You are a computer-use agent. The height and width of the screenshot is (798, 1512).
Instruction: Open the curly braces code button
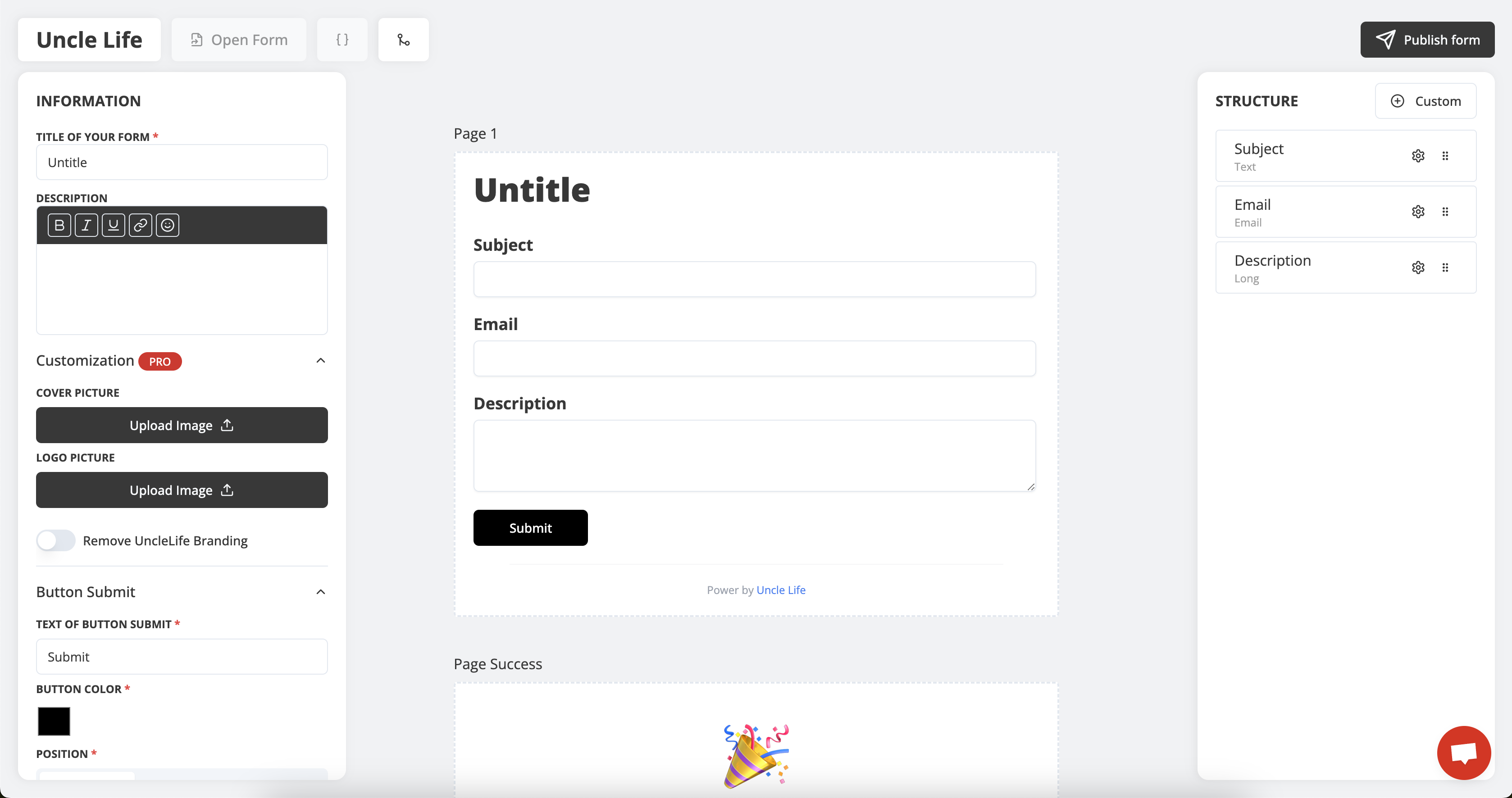pos(342,40)
